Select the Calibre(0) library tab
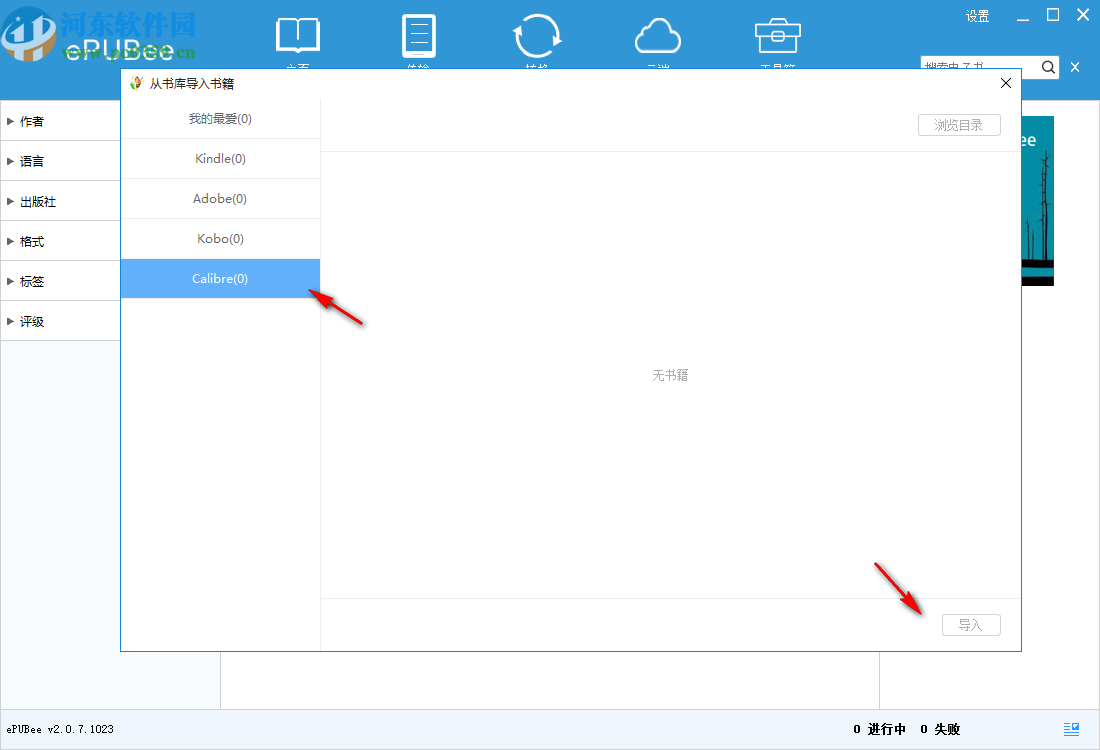Image resolution: width=1100 pixels, height=750 pixels. [x=220, y=279]
